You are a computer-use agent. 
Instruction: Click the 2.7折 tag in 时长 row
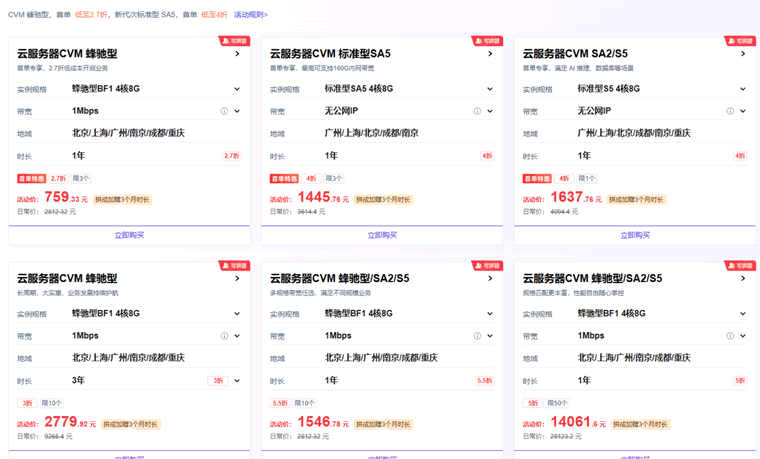click(x=232, y=156)
